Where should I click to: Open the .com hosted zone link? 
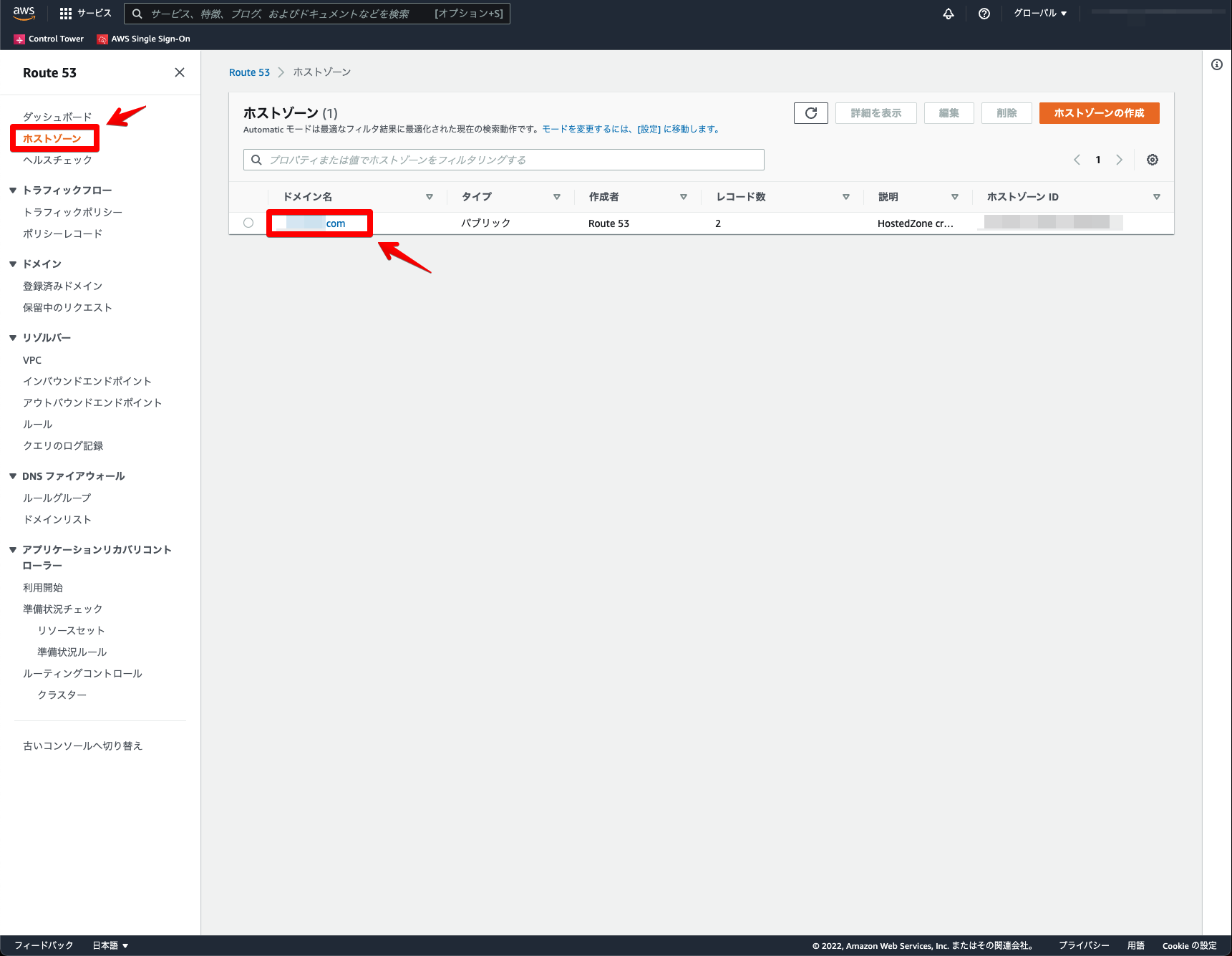[x=316, y=223]
